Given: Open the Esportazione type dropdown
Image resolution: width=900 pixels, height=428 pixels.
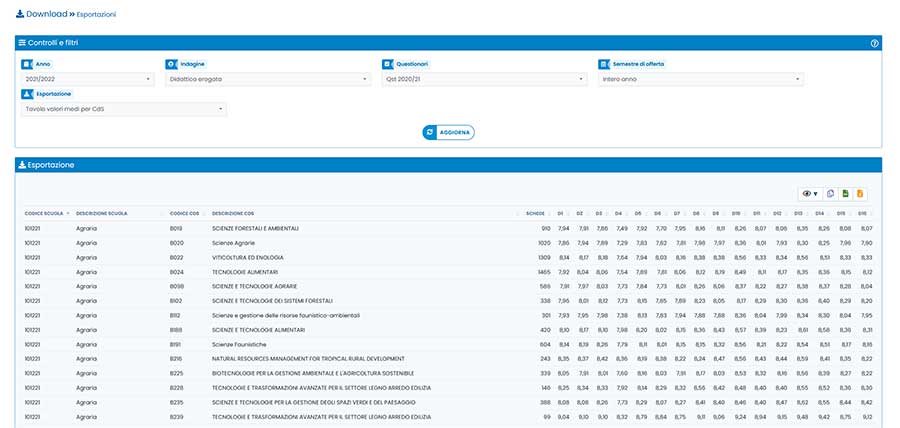Looking at the screenshot, I should pyautogui.click(x=123, y=109).
